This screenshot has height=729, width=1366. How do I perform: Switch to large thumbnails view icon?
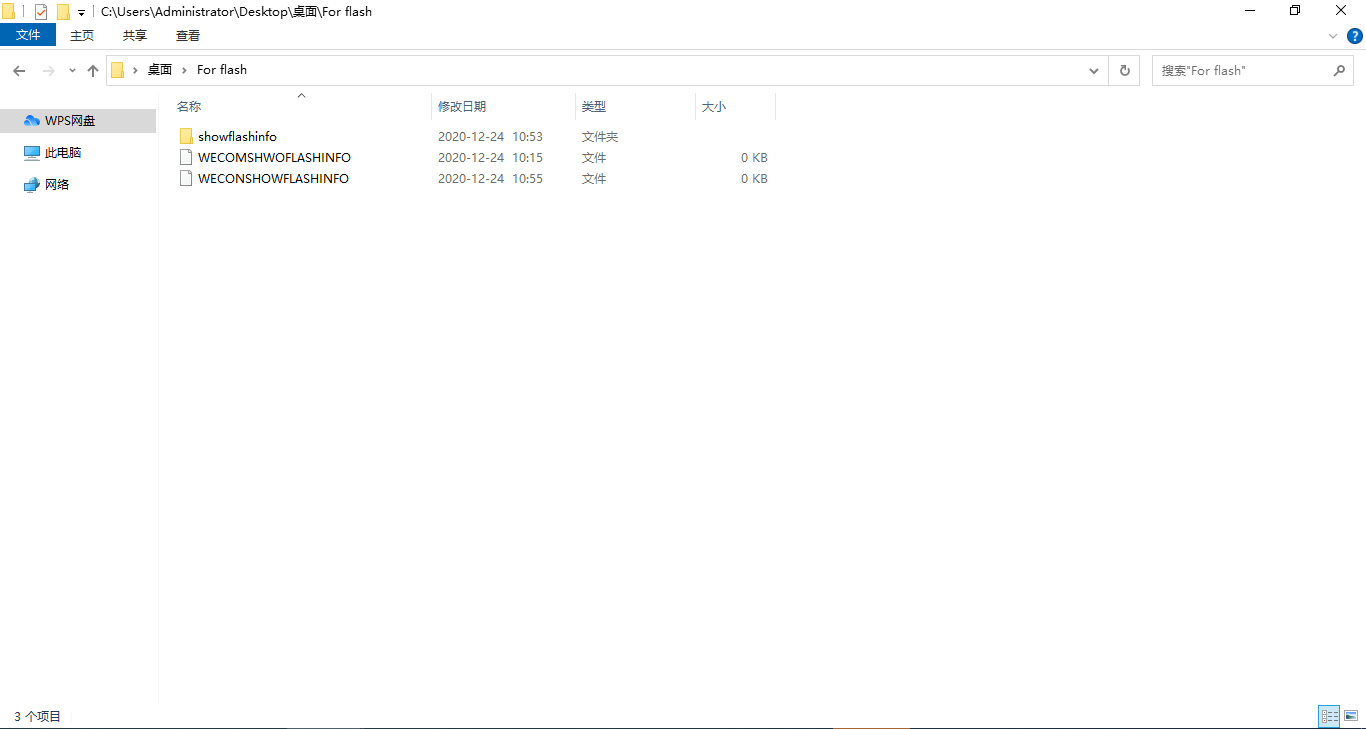[x=1351, y=716]
